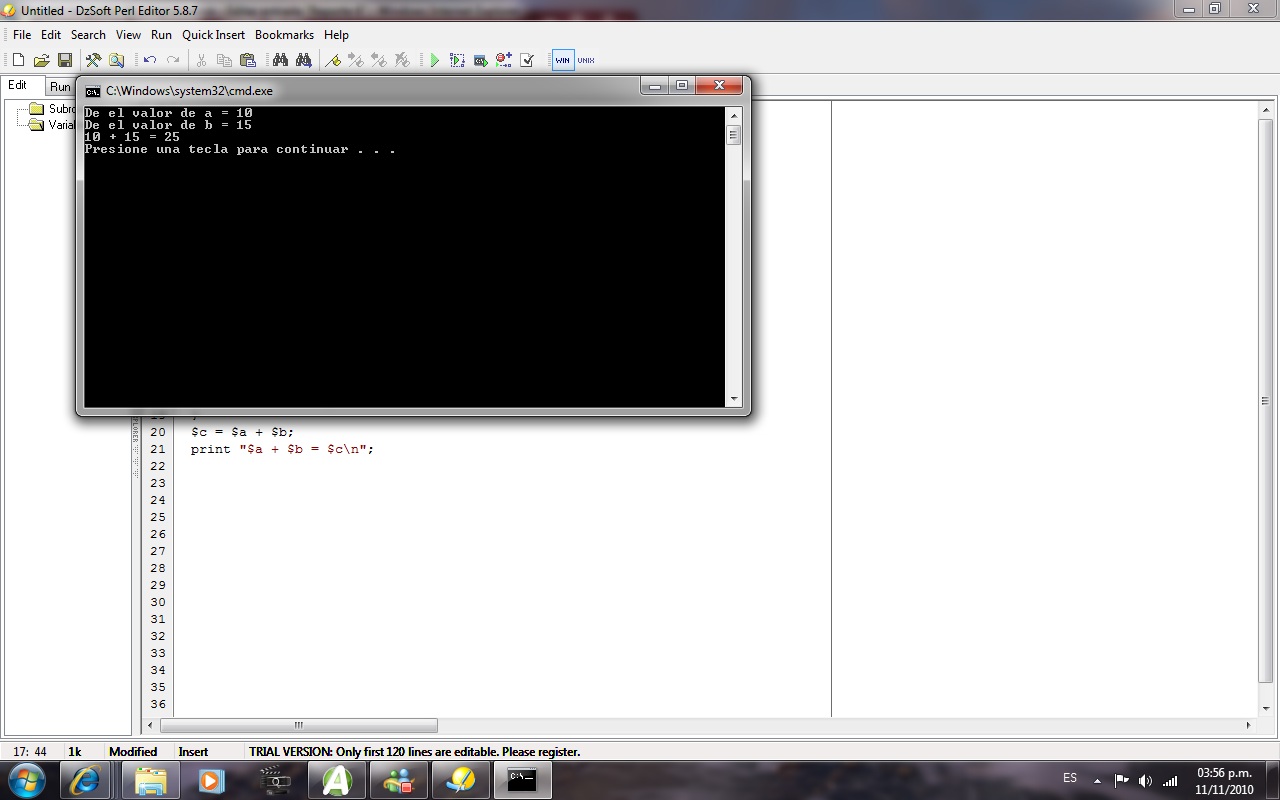The image size is (1280, 800).
Task: Run script with green play icon
Action: click(x=434, y=60)
